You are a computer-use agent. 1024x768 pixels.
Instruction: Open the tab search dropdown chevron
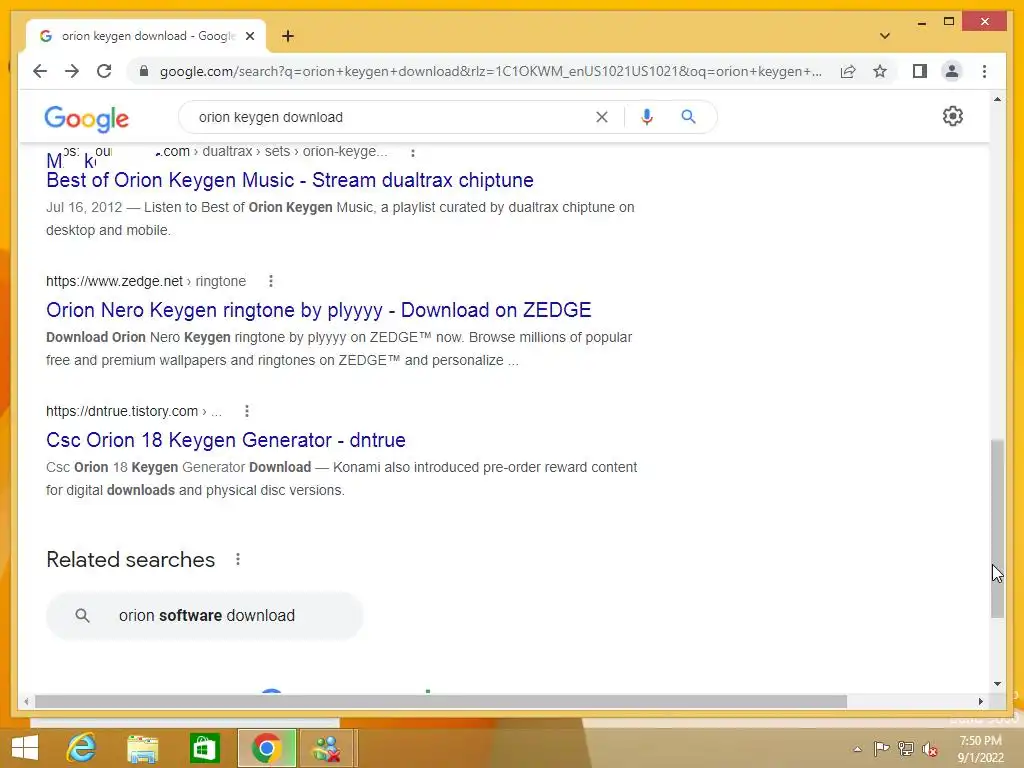coord(884,36)
